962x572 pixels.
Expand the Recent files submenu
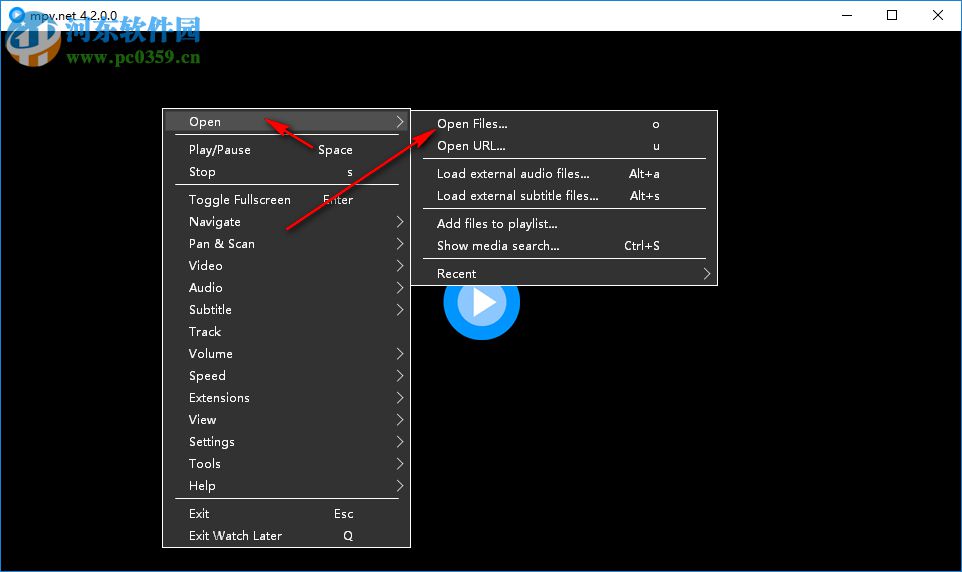tap(564, 274)
